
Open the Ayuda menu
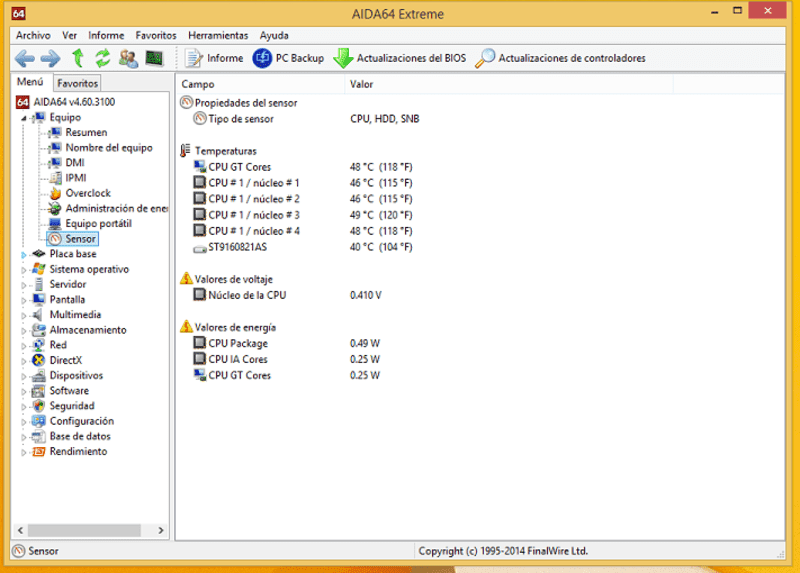[274, 35]
